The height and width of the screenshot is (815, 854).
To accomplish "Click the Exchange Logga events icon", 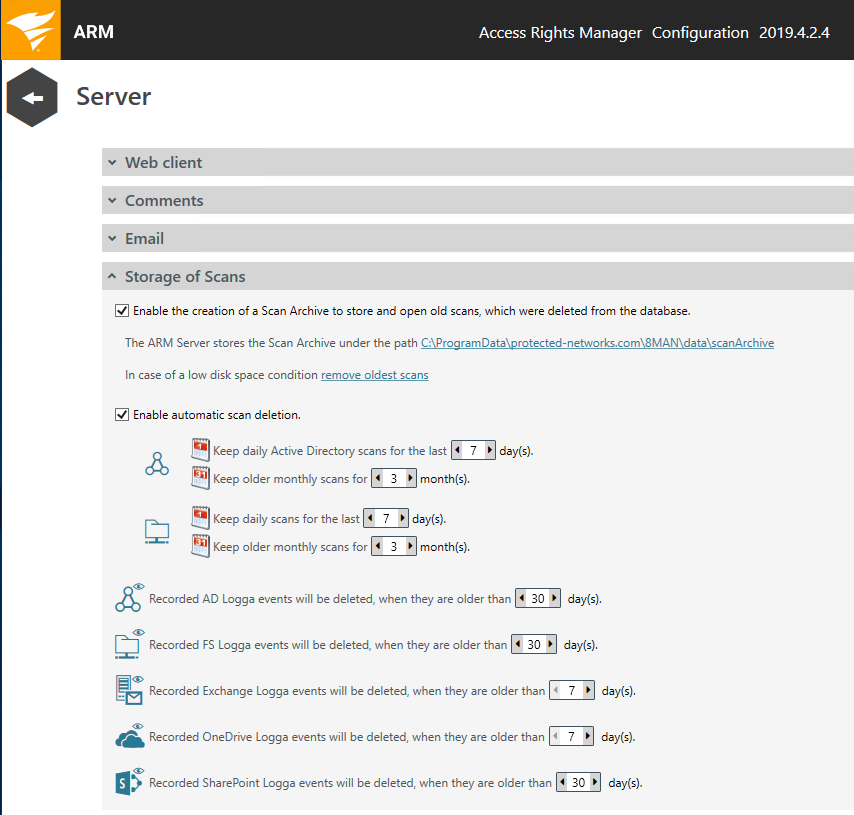I will (x=130, y=690).
